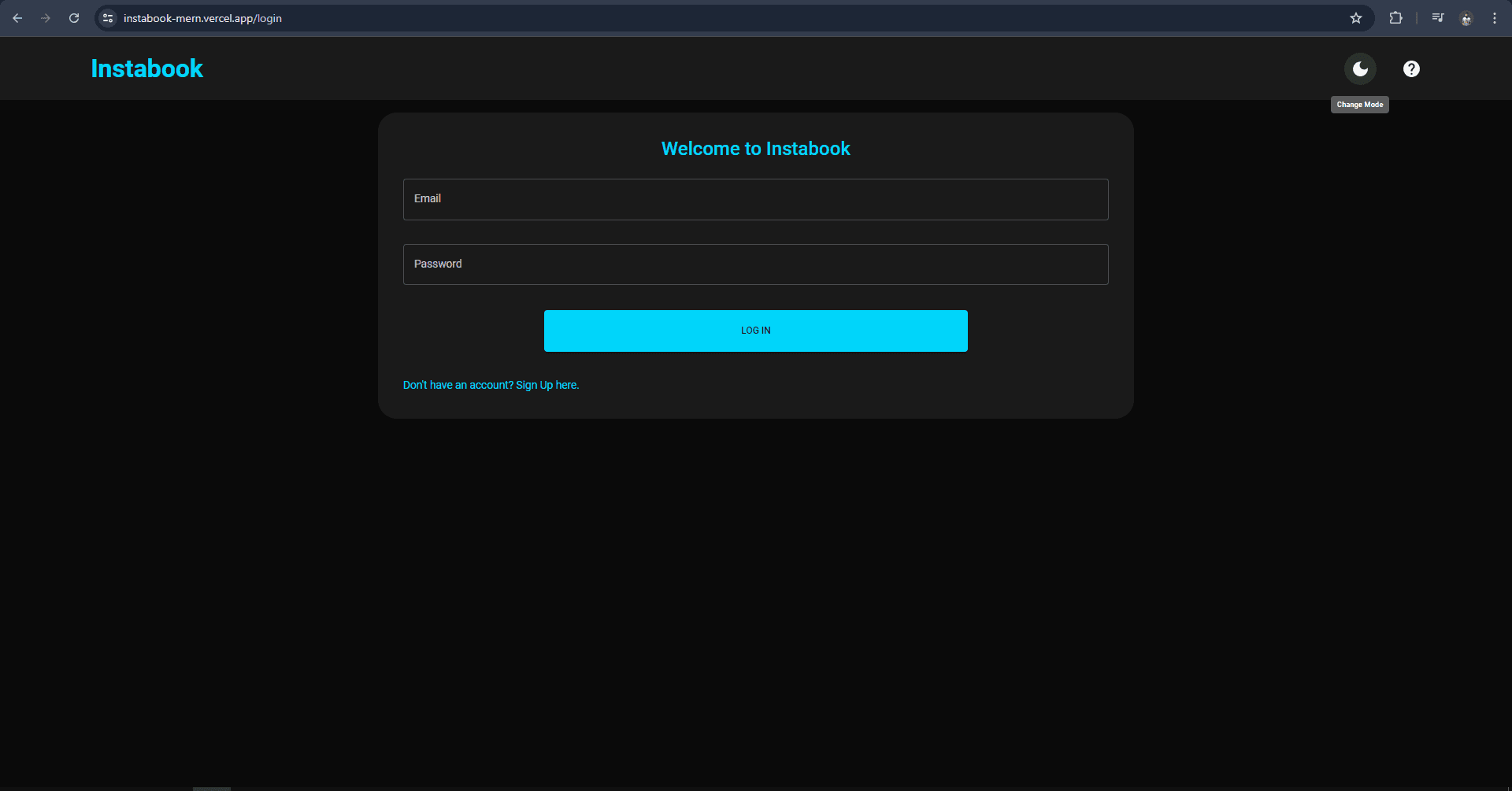Viewport: 1512px width, 791px height.
Task: Open the help question mark icon
Action: click(x=1411, y=68)
